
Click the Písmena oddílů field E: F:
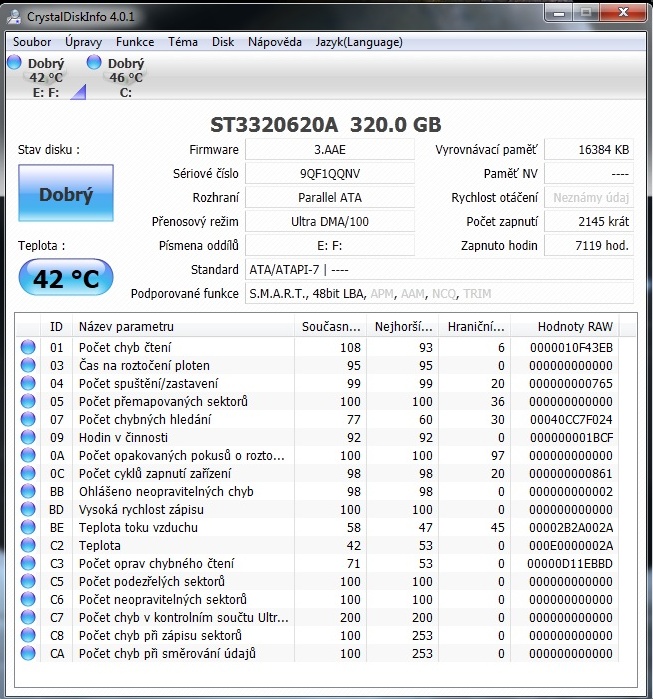[x=330, y=246]
